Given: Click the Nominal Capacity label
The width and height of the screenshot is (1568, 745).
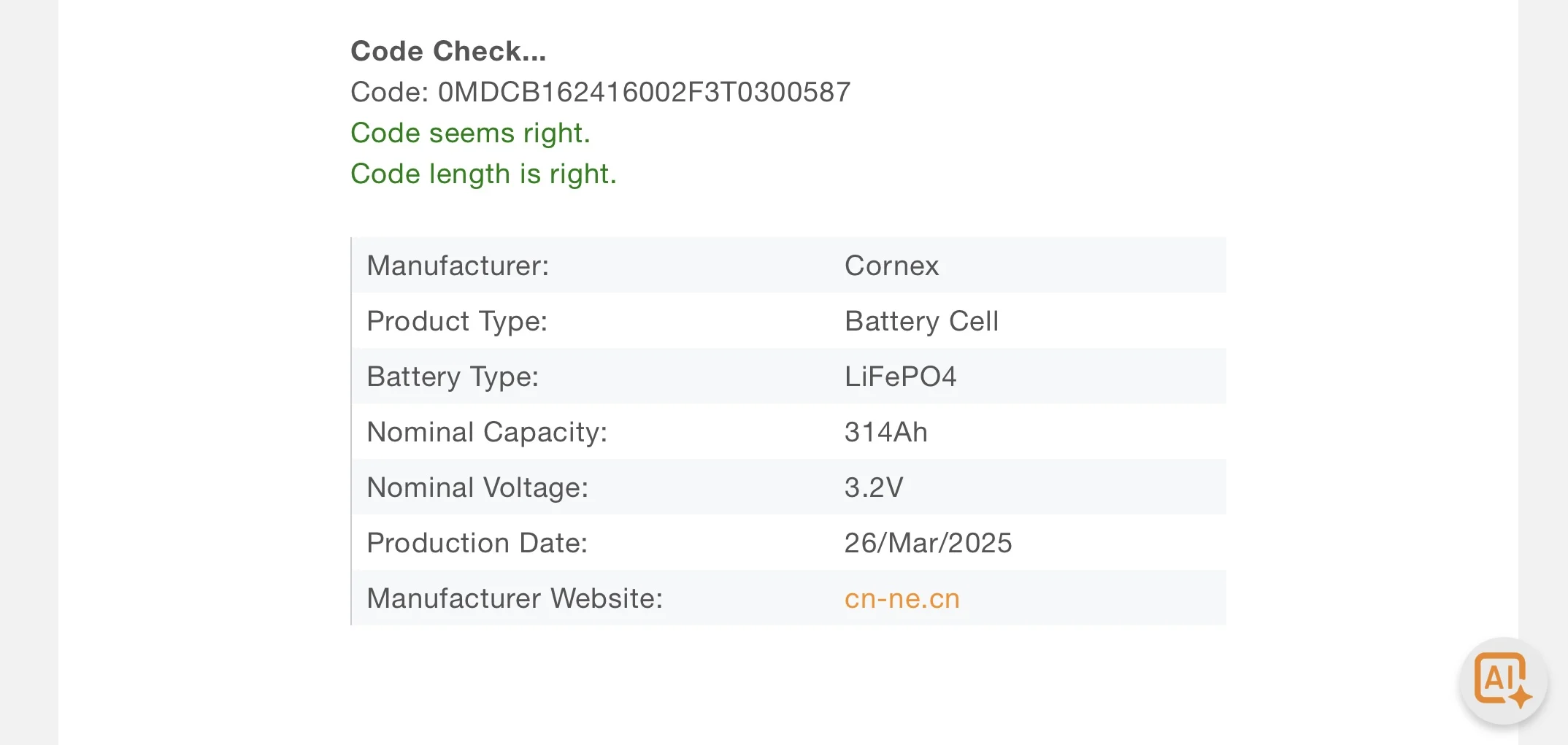Looking at the screenshot, I should [487, 432].
